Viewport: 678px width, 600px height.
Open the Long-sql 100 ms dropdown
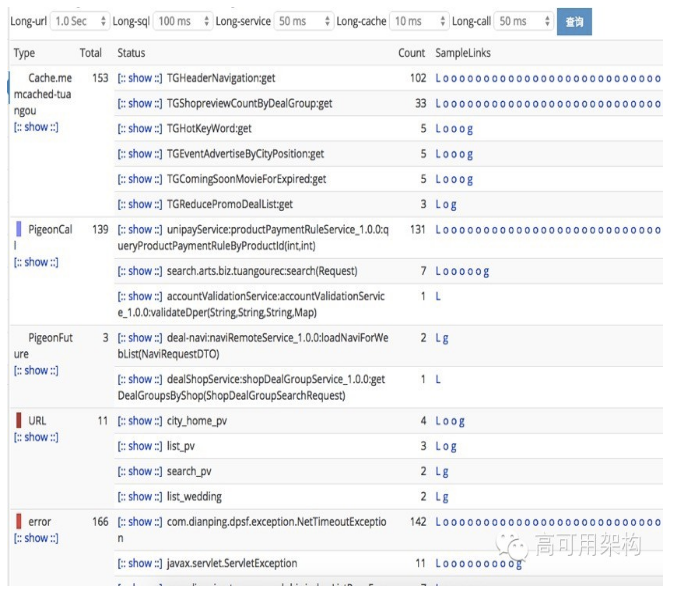pyautogui.click(x=183, y=21)
